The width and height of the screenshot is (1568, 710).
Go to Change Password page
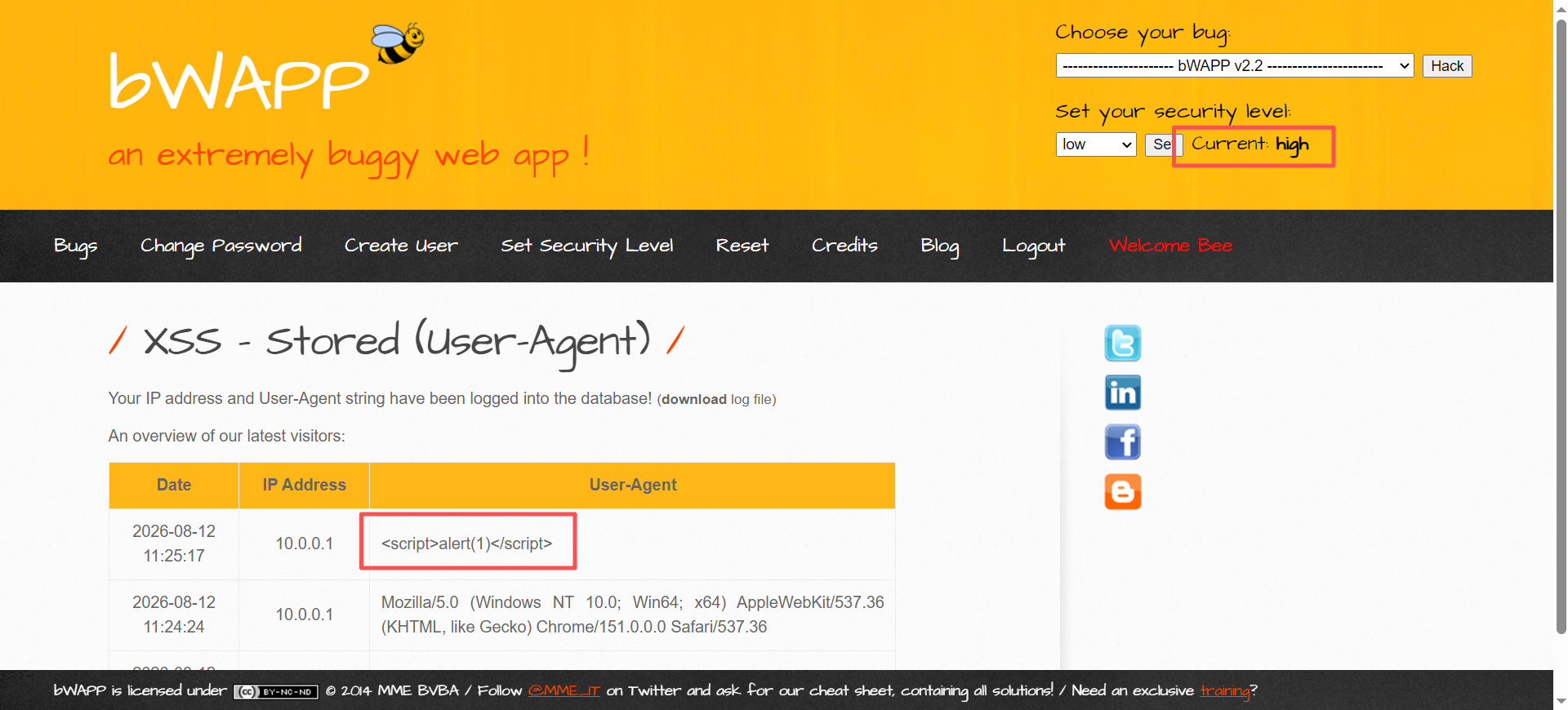[x=220, y=246]
